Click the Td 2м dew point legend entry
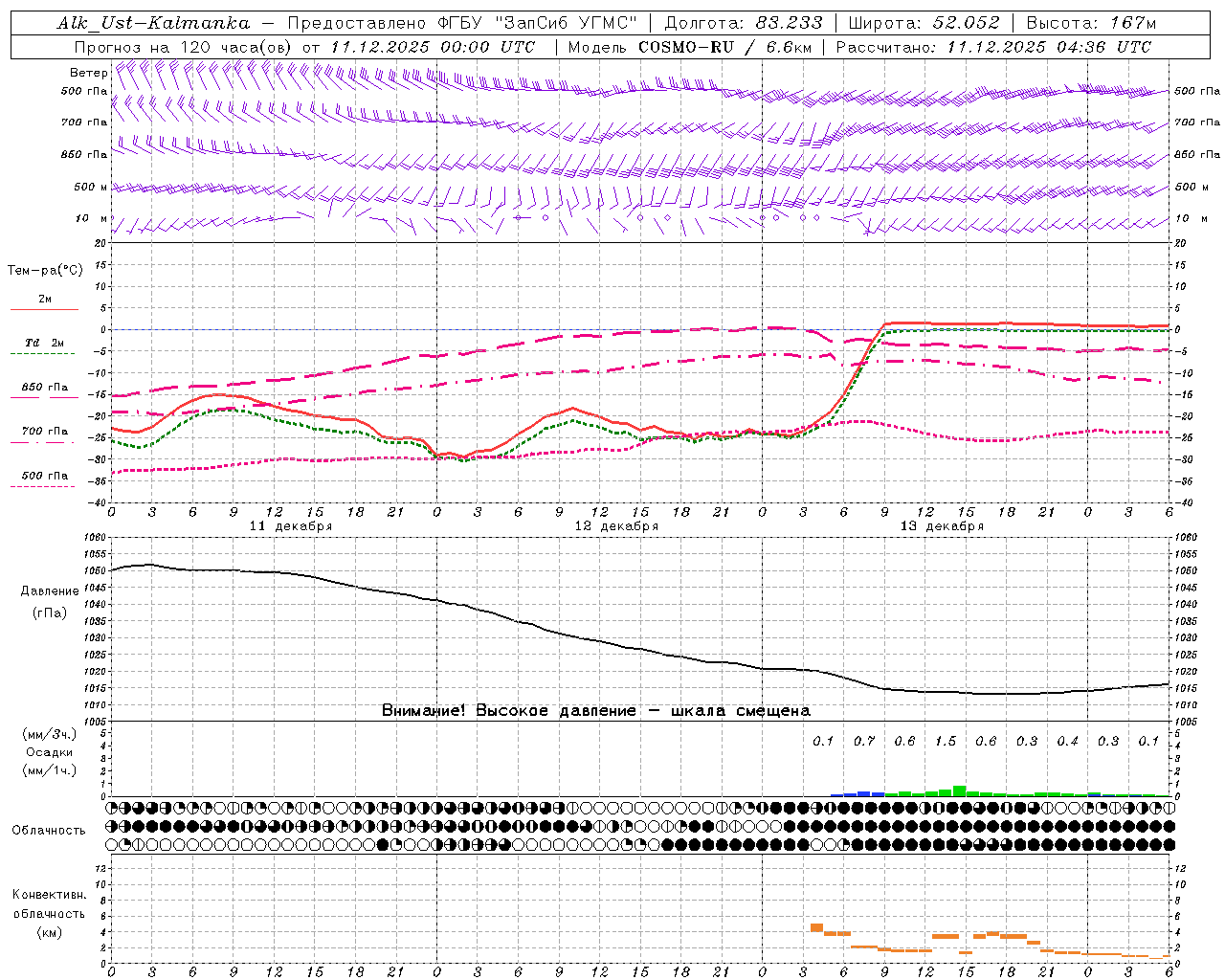Image resolution: width=1225 pixels, height=980 pixels. click(x=44, y=343)
